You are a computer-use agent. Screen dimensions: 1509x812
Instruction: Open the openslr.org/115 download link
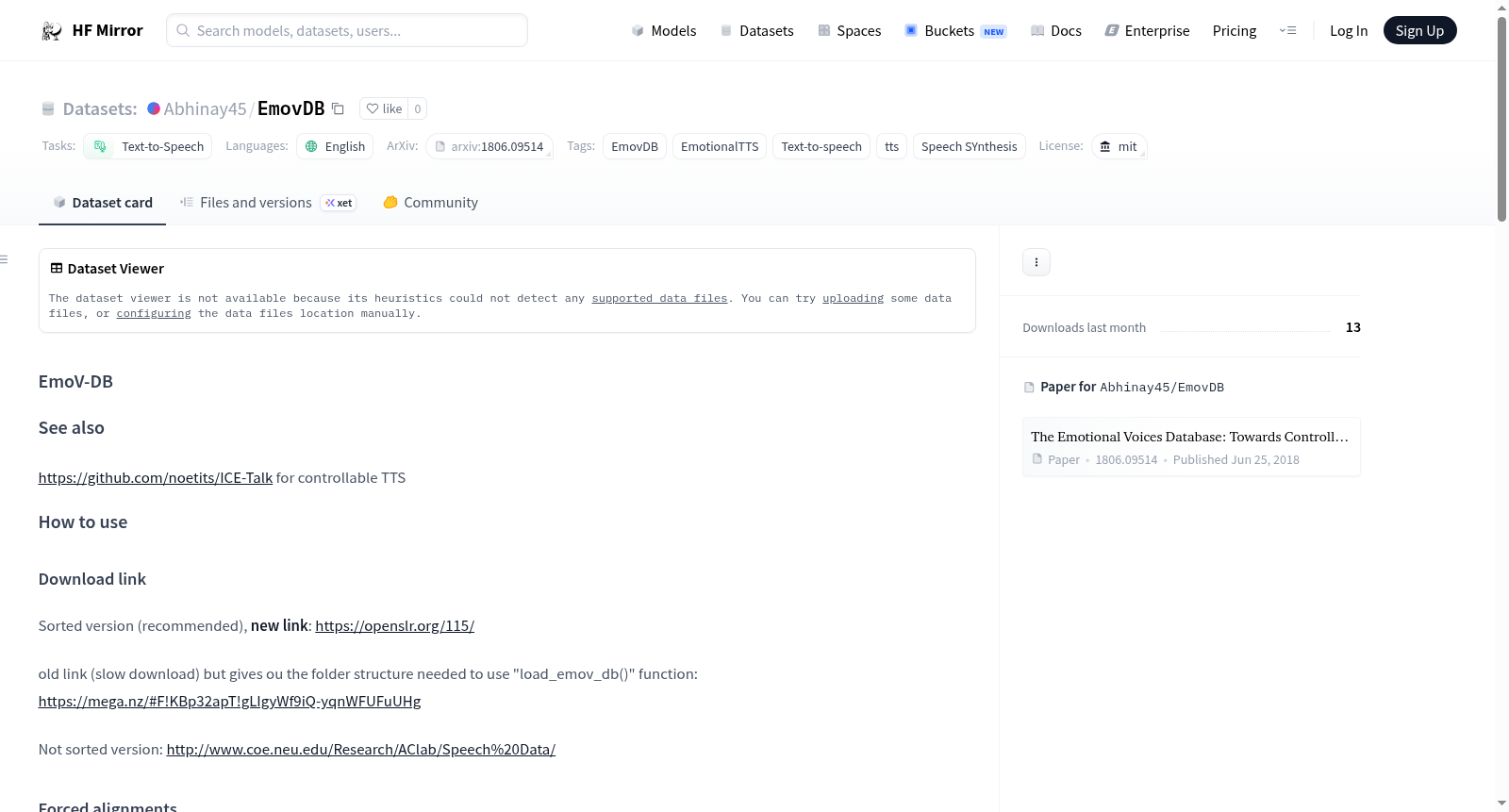pyautogui.click(x=394, y=626)
